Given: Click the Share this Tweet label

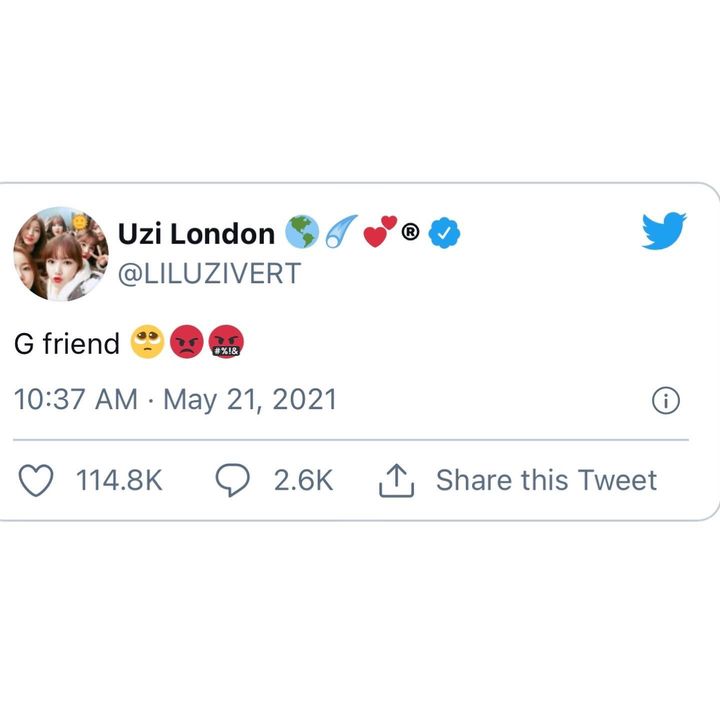Looking at the screenshot, I should coord(546,480).
